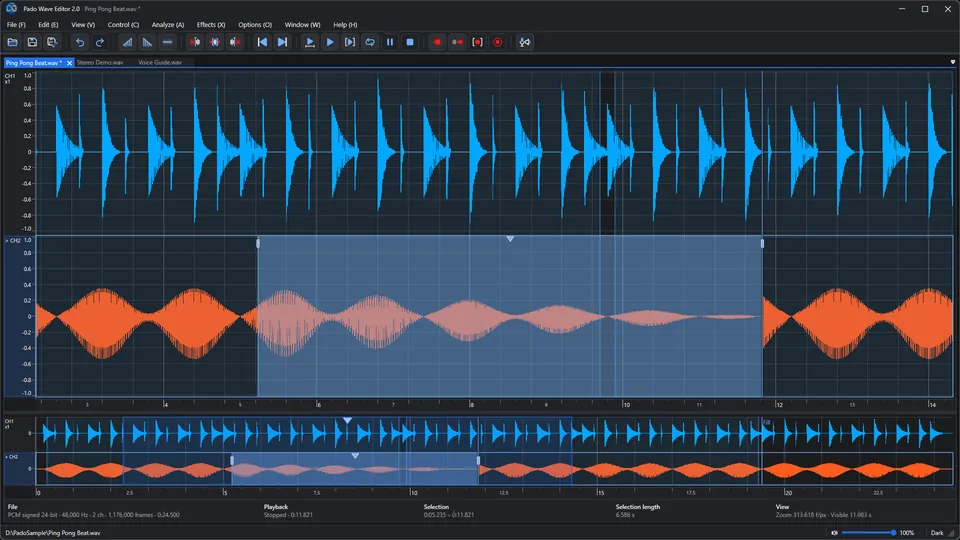Jump to the start of the track

(x=262, y=42)
